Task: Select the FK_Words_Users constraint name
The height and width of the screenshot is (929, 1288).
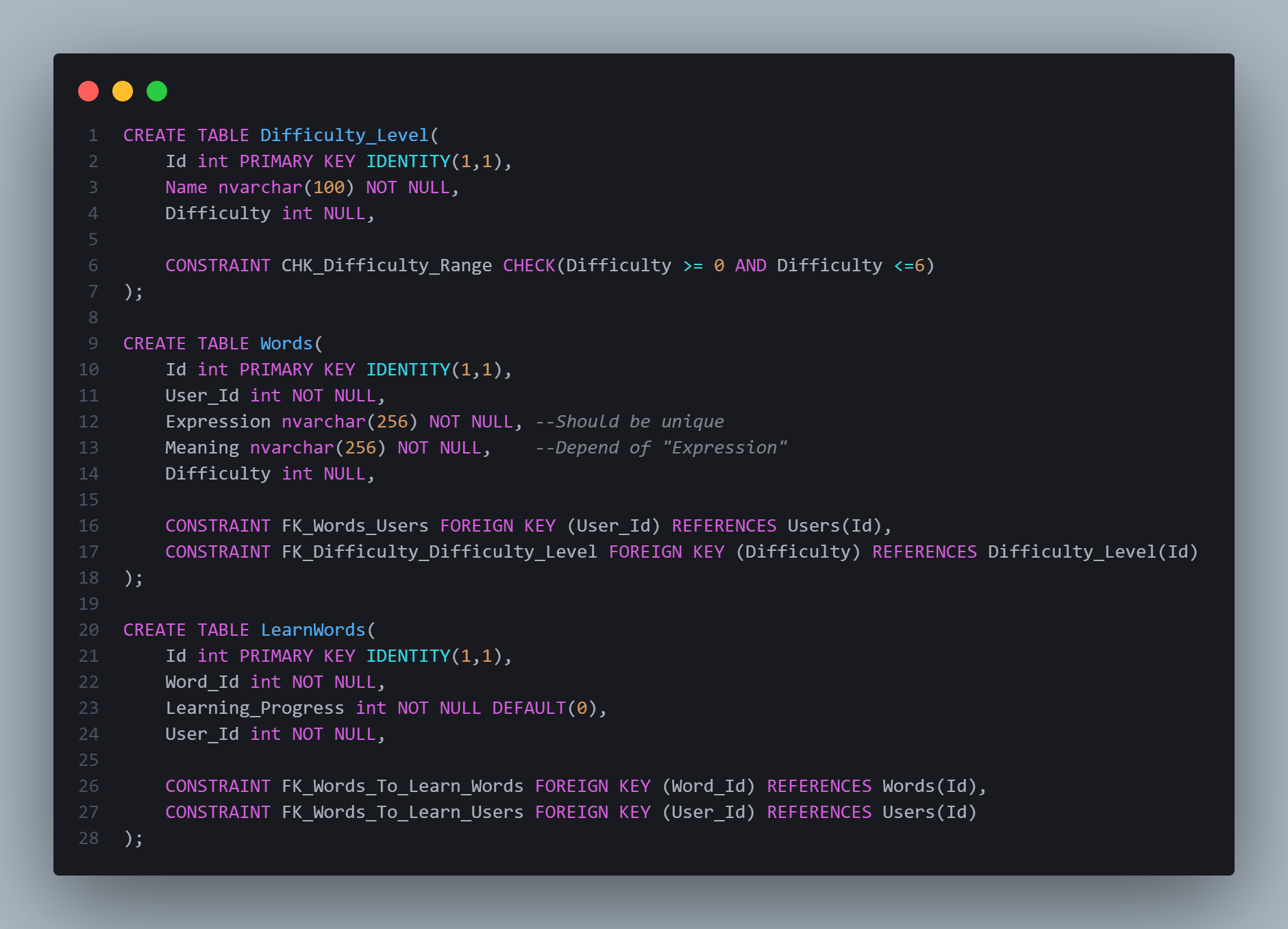Action: pyautogui.click(x=355, y=525)
